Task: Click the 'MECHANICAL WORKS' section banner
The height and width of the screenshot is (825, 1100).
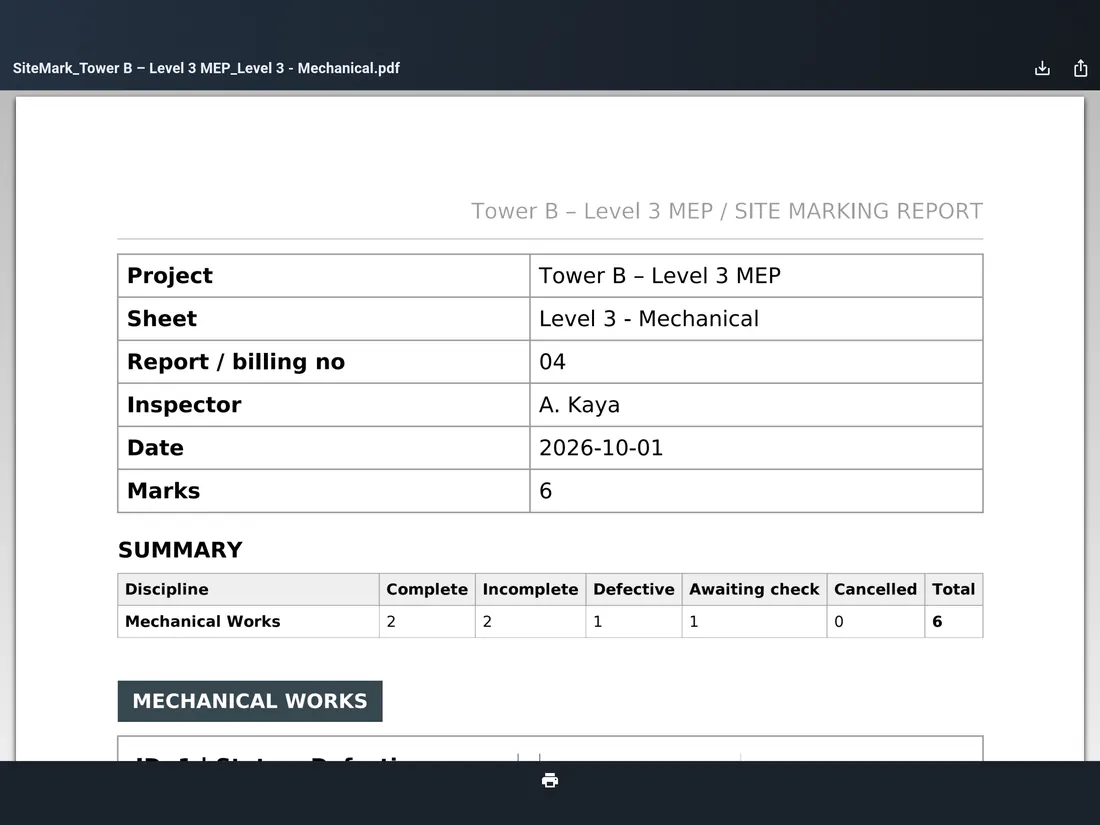Action: tap(250, 701)
